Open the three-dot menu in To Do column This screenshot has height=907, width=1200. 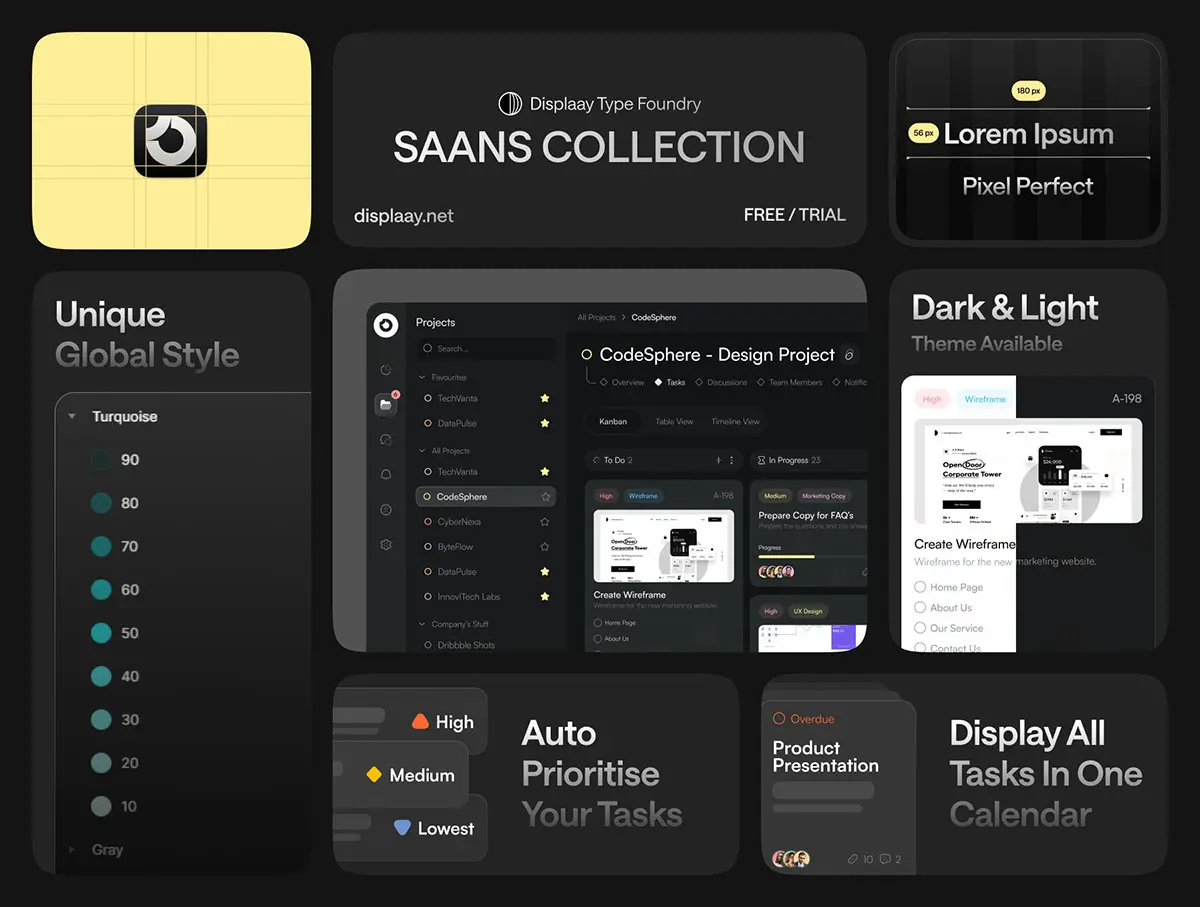[732, 460]
